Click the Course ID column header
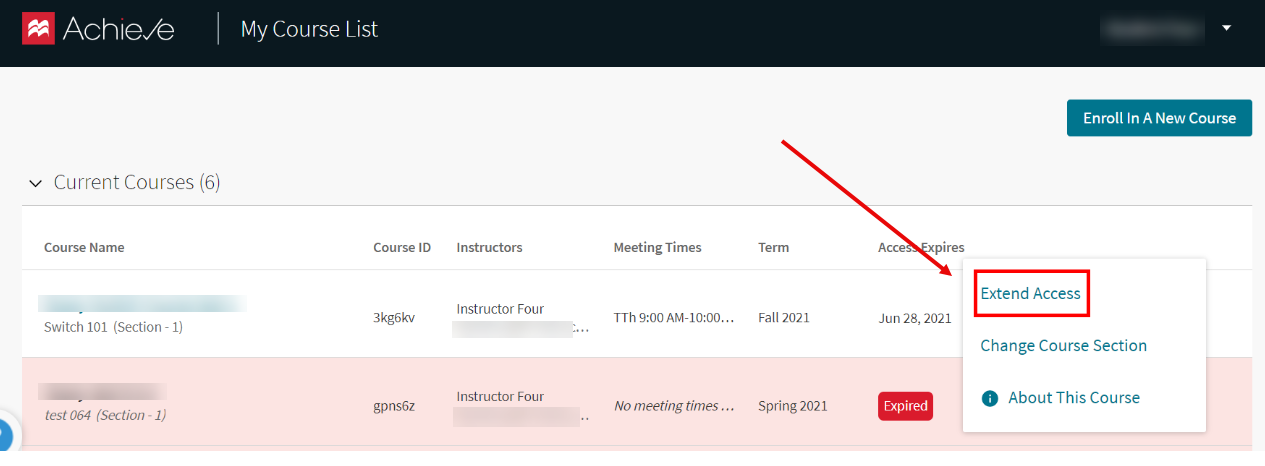The height and width of the screenshot is (466, 1265). (402, 248)
